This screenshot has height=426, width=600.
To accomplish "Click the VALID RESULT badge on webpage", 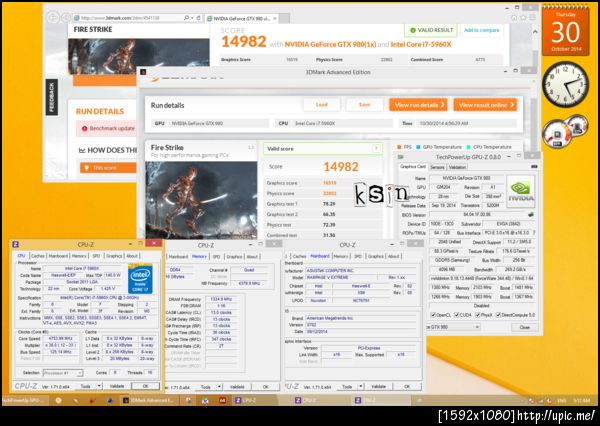I will pyautogui.click(x=431, y=30).
